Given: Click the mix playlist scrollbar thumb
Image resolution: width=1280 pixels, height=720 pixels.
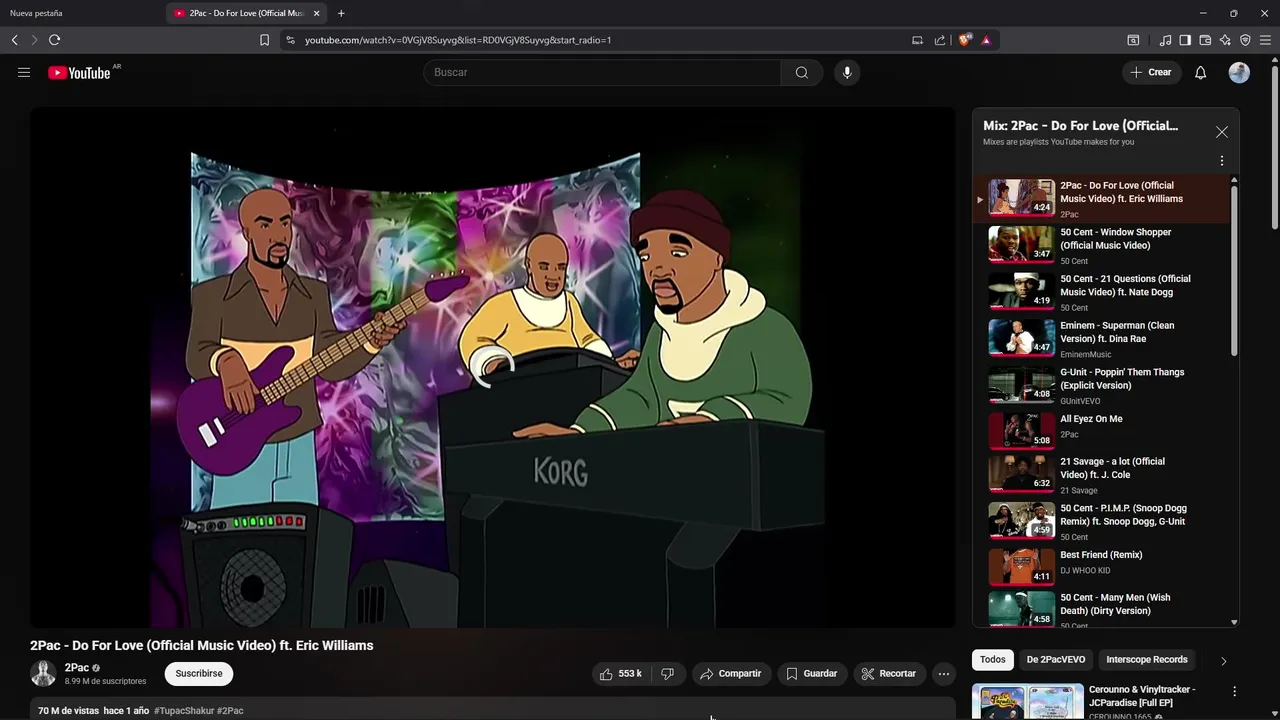Looking at the screenshot, I should pyautogui.click(x=1234, y=270).
